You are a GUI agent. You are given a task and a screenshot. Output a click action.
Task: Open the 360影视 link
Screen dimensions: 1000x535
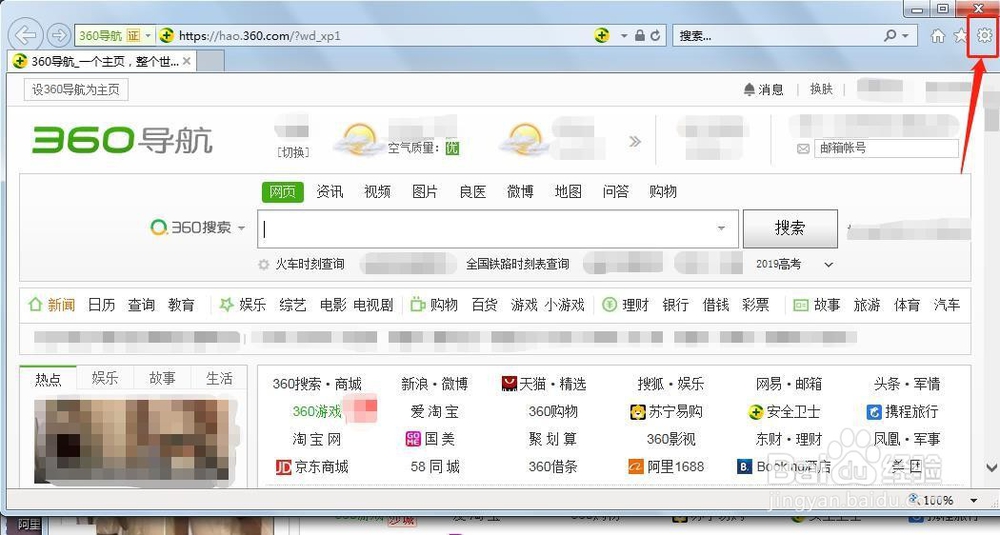pyautogui.click(x=671, y=439)
